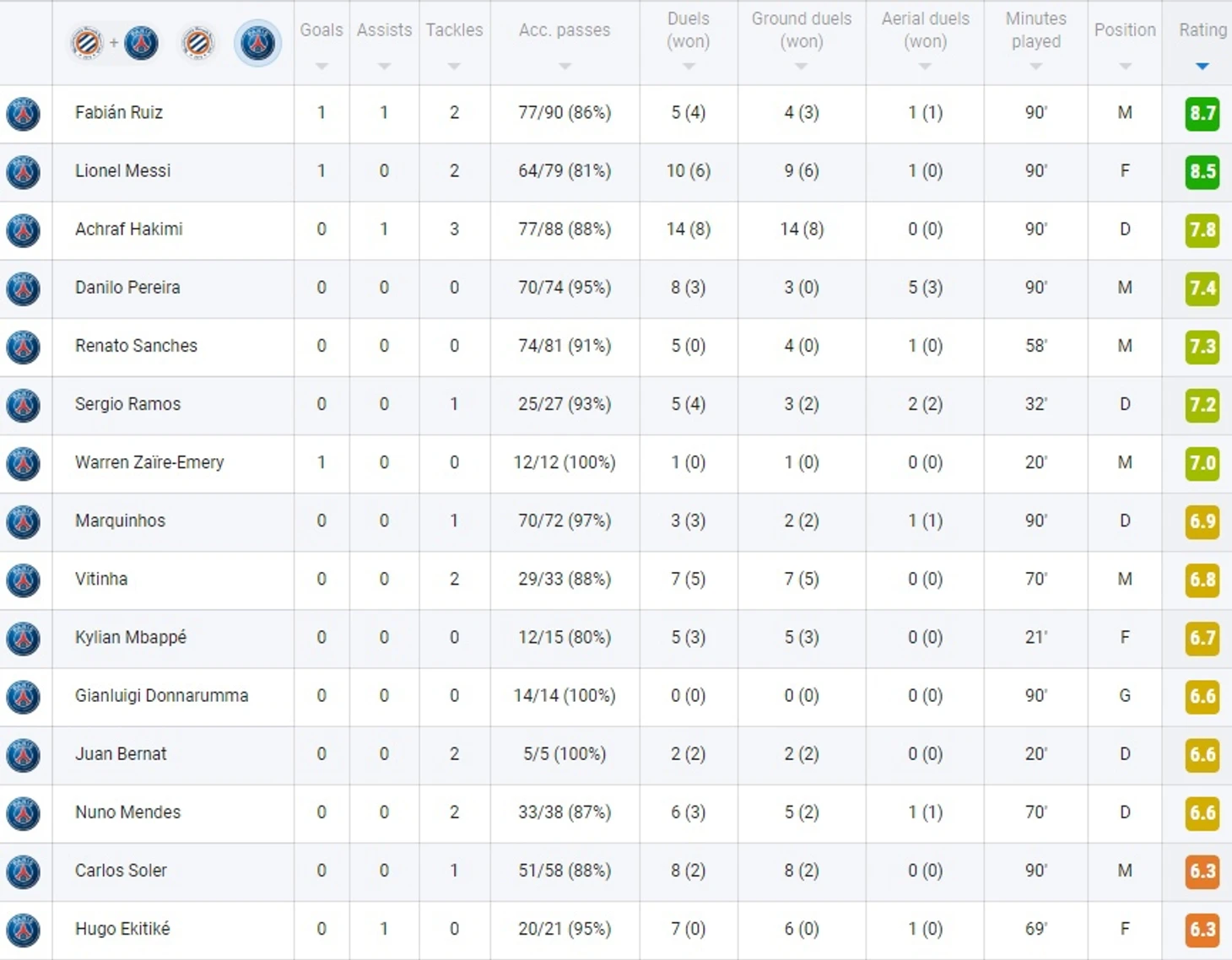Open Warren Zaïre-Emery player link

149,462
